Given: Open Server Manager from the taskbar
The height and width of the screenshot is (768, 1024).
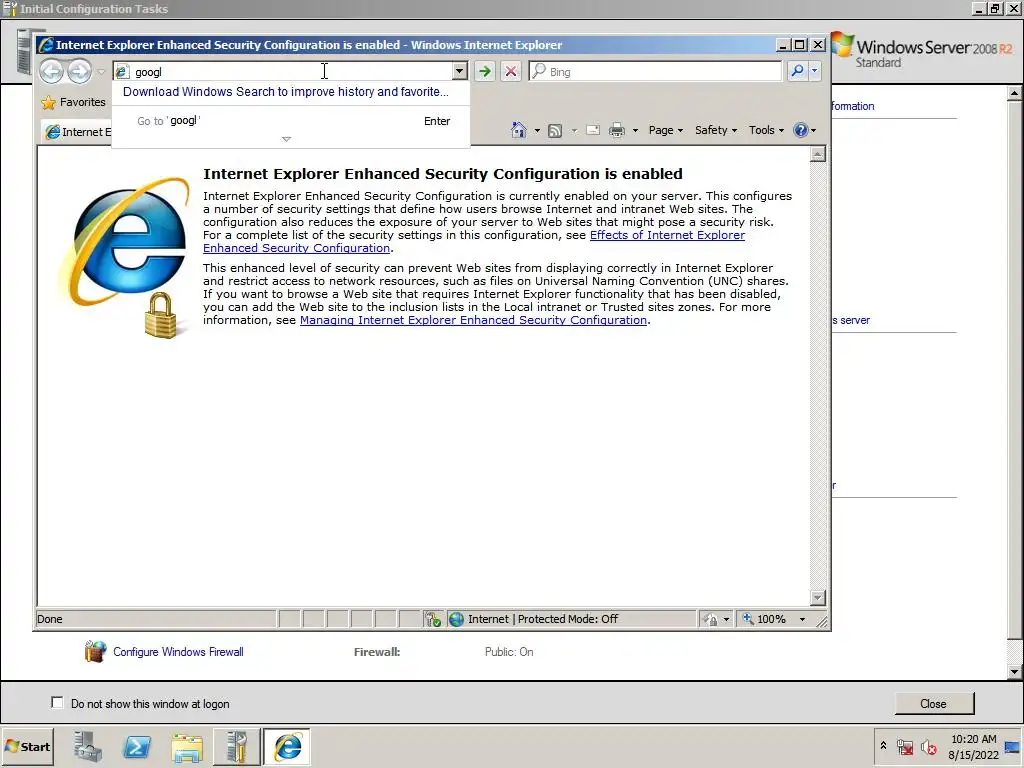Looking at the screenshot, I should click(x=88, y=746).
